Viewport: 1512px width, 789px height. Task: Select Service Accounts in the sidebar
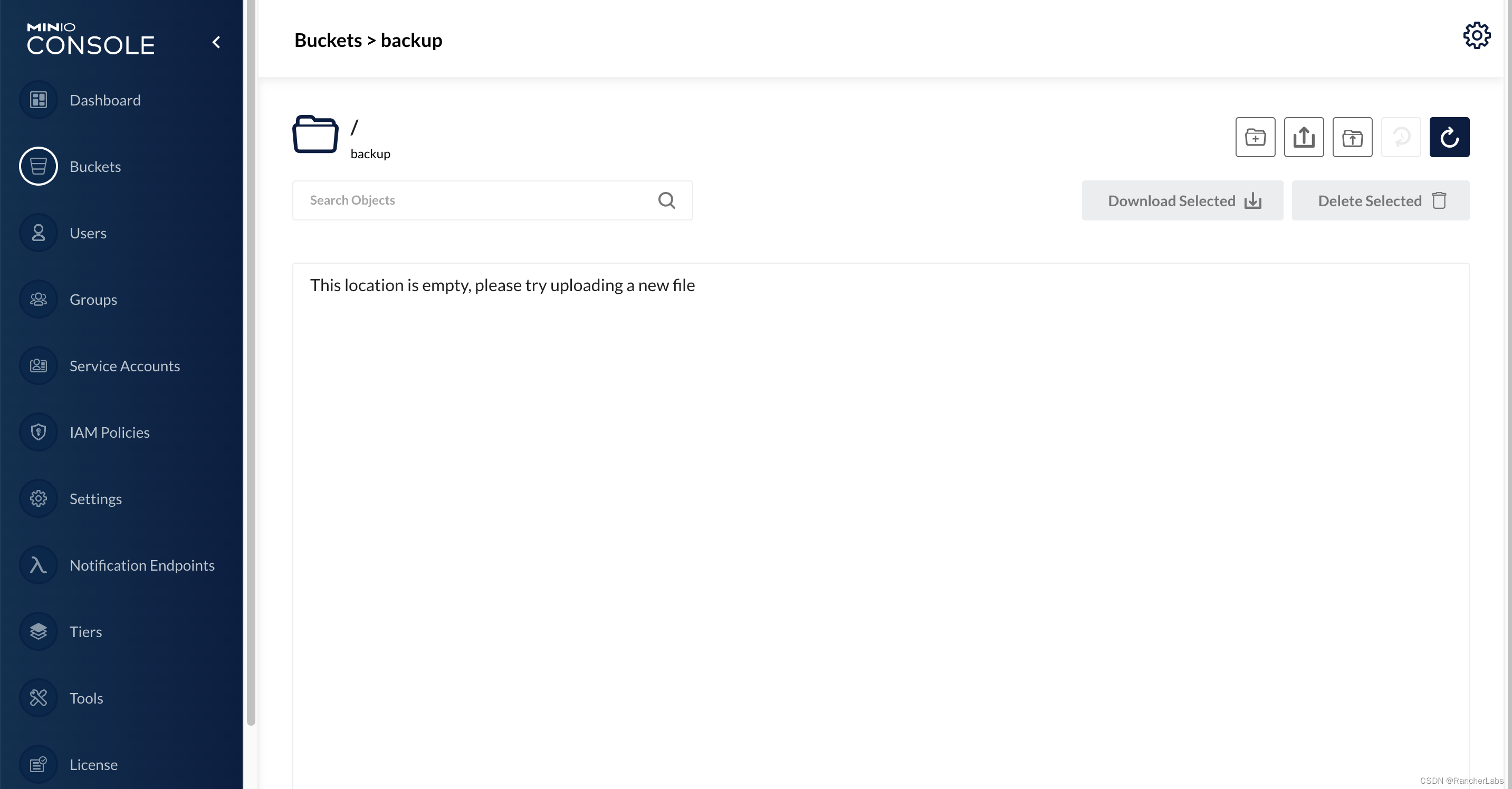(125, 366)
